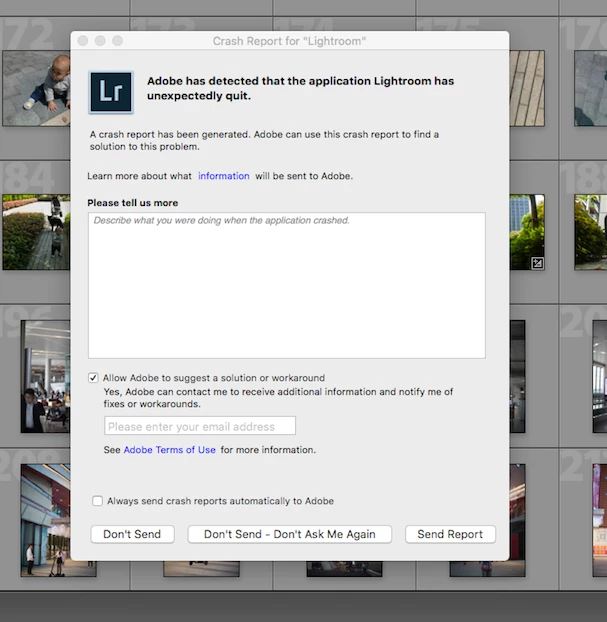Open the 'information' link about sent data
Viewport: 607px width, 622px height.
[x=224, y=176]
